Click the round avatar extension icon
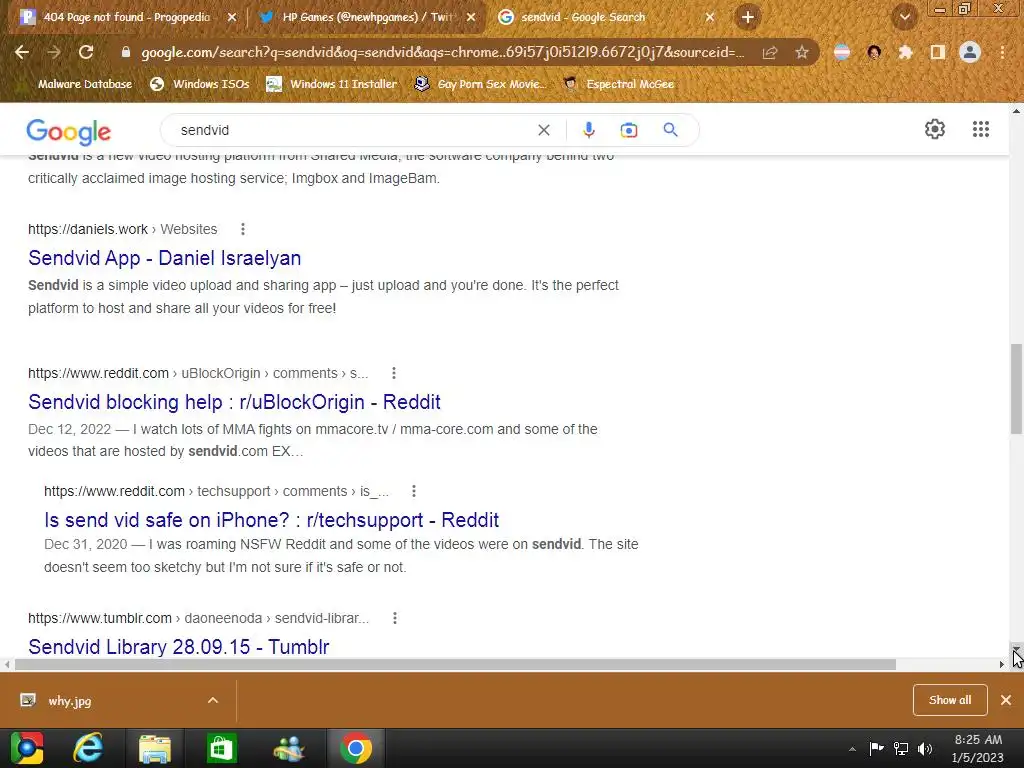The width and height of the screenshot is (1024, 768). pyautogui.click(x=874, y=52)
